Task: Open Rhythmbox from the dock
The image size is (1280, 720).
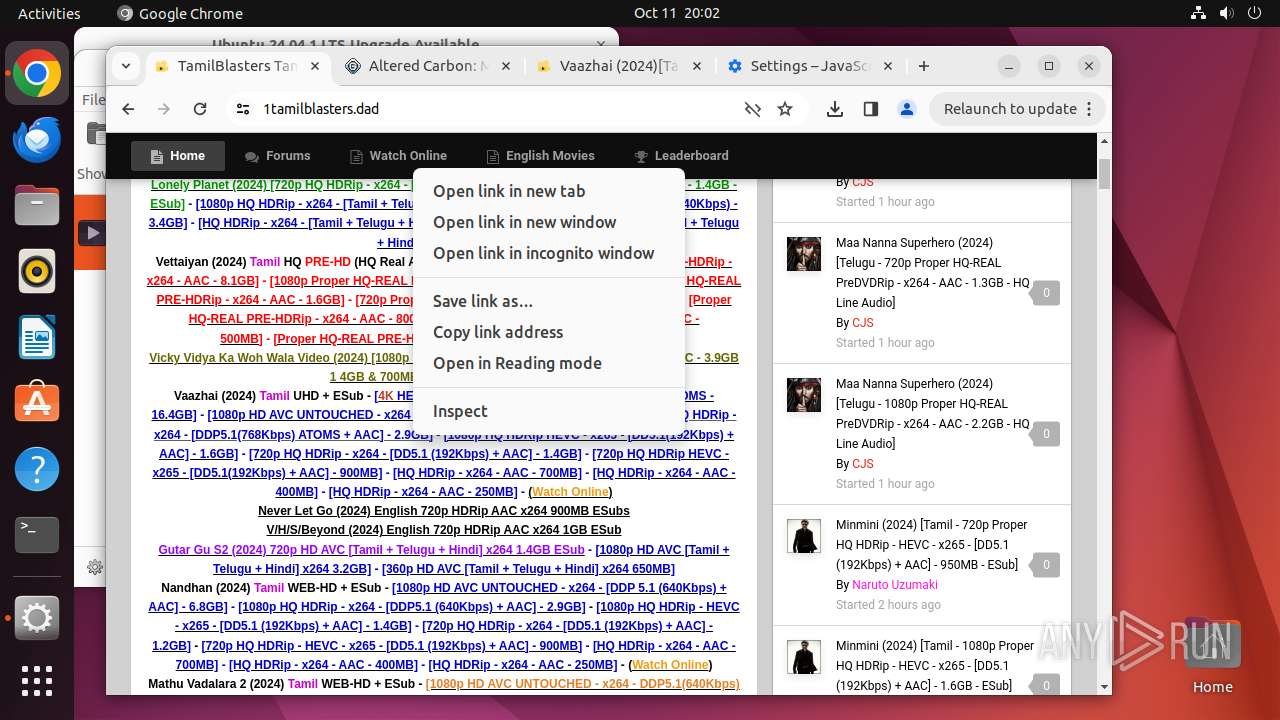Action: coord(37,271)
